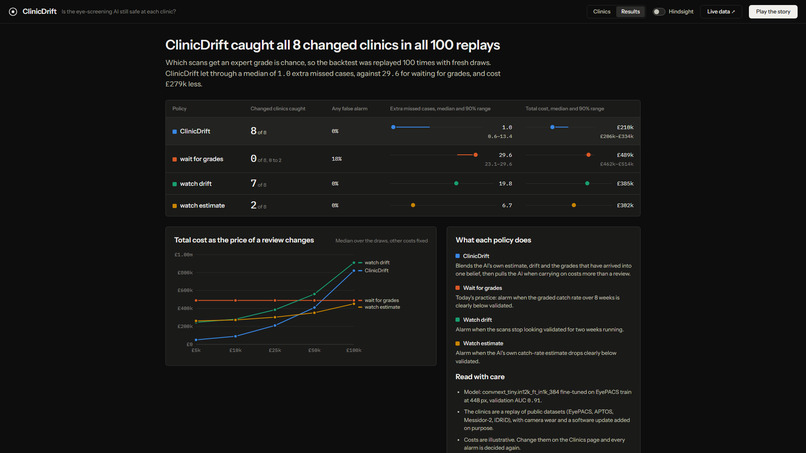The width and height of the screenshot is (806, 453).
Task: Click the Policy column header
Action: (179, 109)
